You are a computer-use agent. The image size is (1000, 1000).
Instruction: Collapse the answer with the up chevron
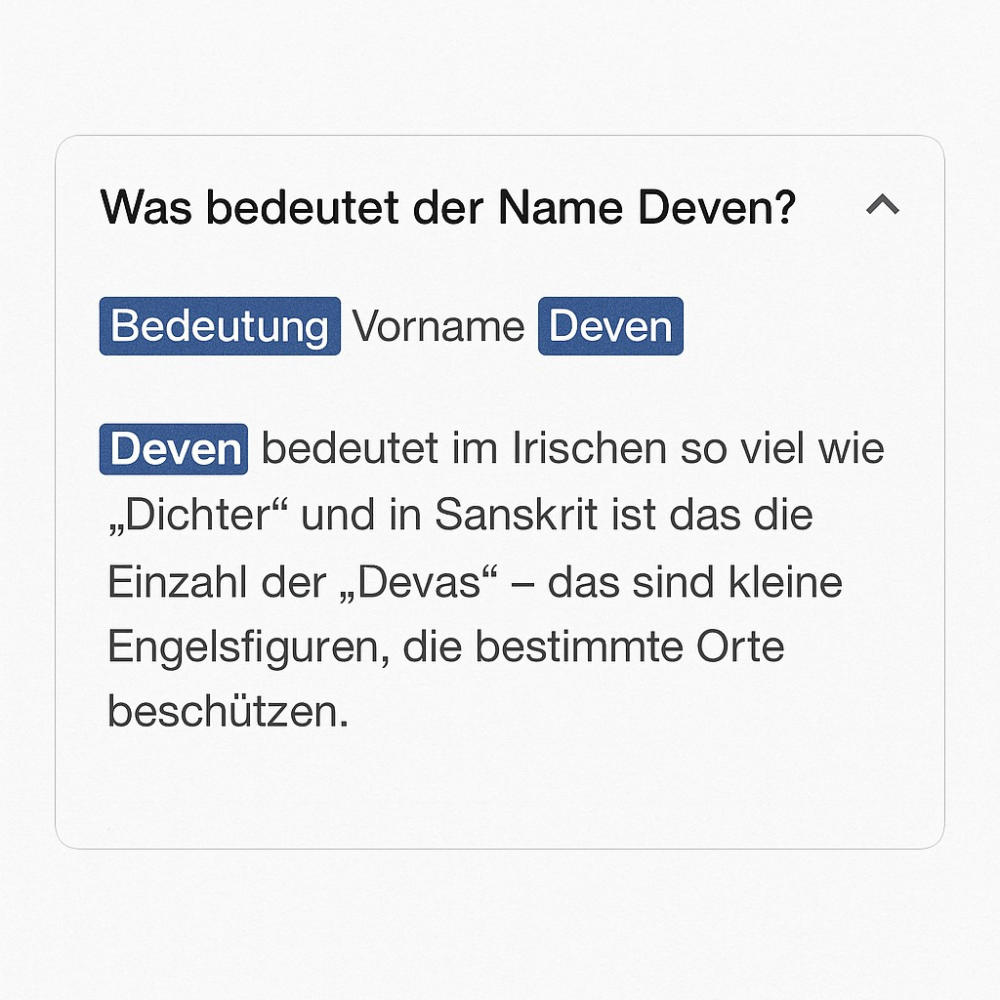pyautogui.click(x=883, y=205)
